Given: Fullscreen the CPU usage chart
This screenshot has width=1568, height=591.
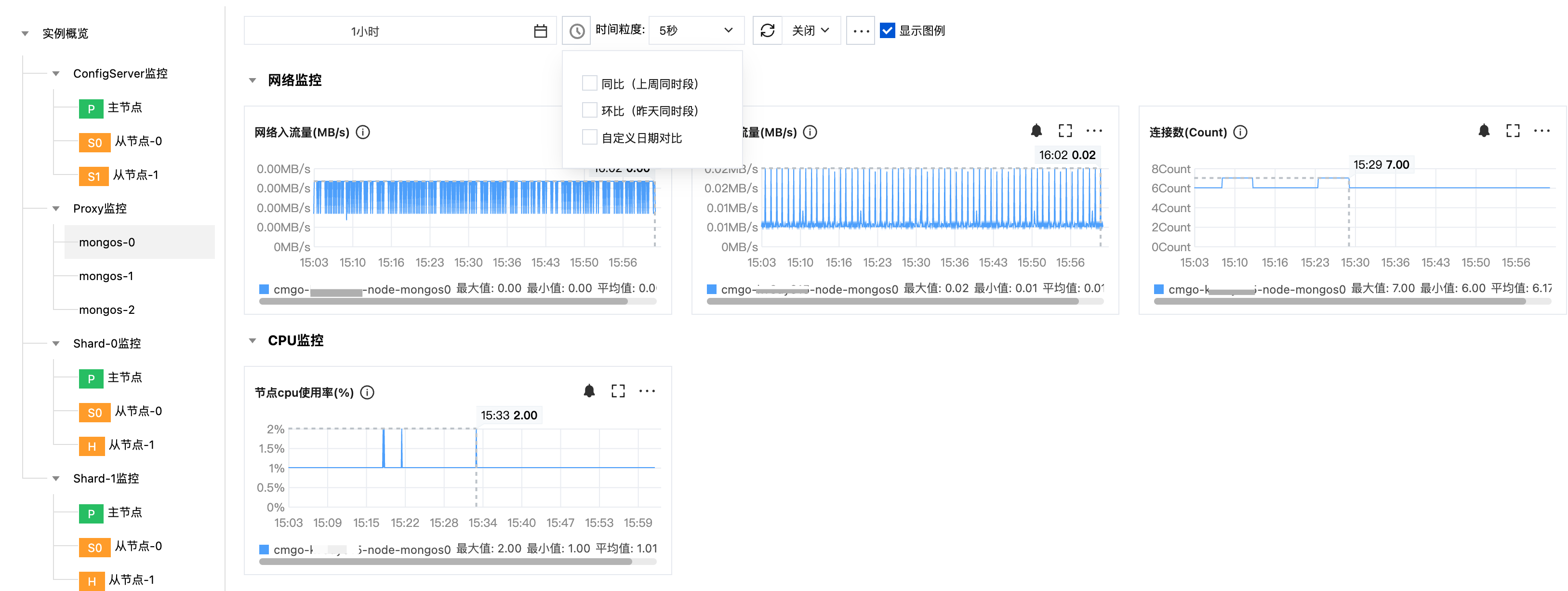Looking at the screenshot, I should tap(618, 391).
